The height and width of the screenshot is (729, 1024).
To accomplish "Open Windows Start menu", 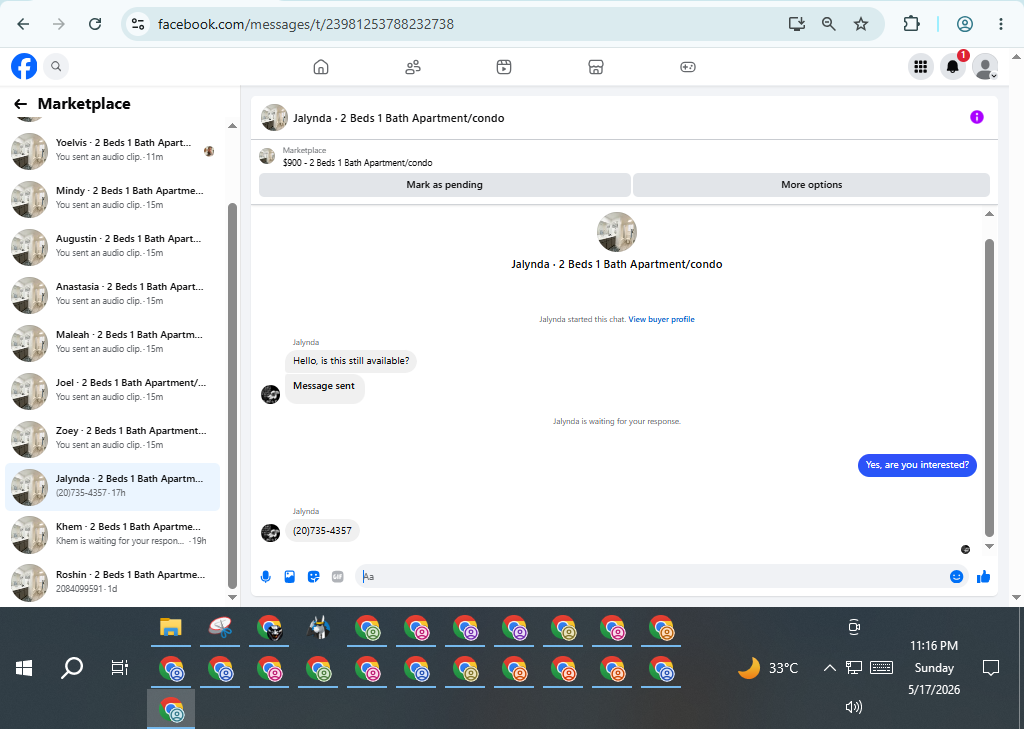I will [24, 668].
